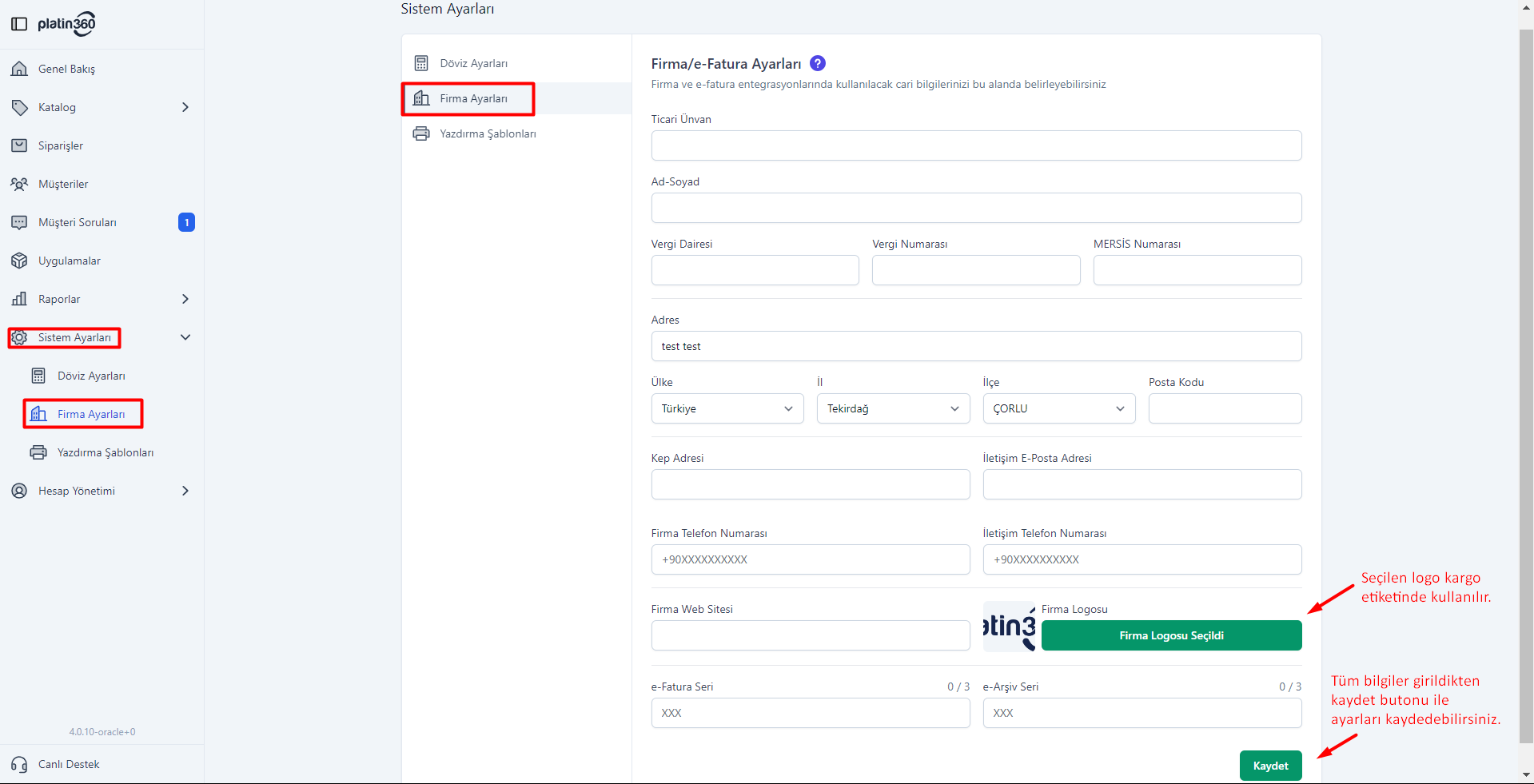Open Uygulamalar in the sidebar
This screenshot has width=1534, height=784.
tap(70, 261)
